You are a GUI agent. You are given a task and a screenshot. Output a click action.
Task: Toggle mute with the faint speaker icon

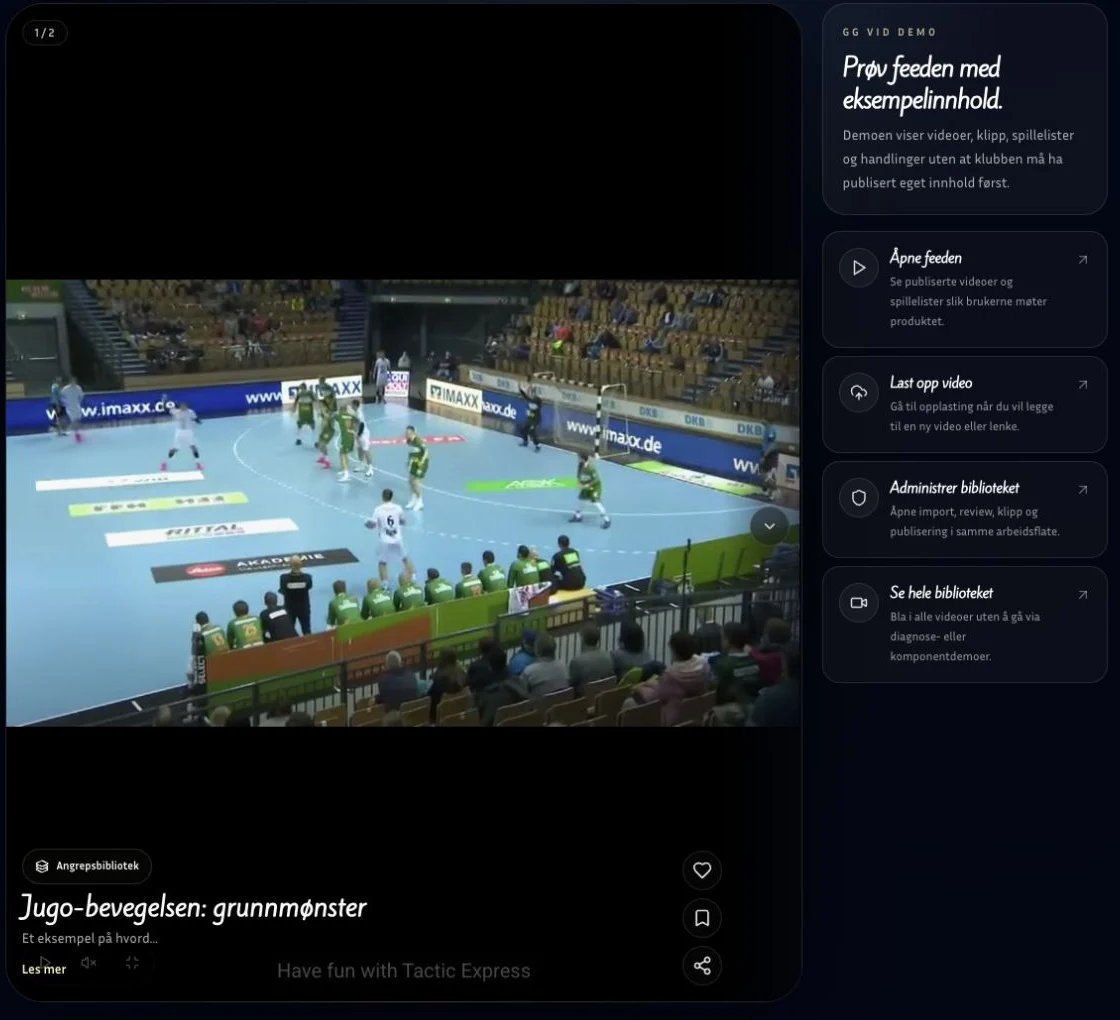(89, 963)
